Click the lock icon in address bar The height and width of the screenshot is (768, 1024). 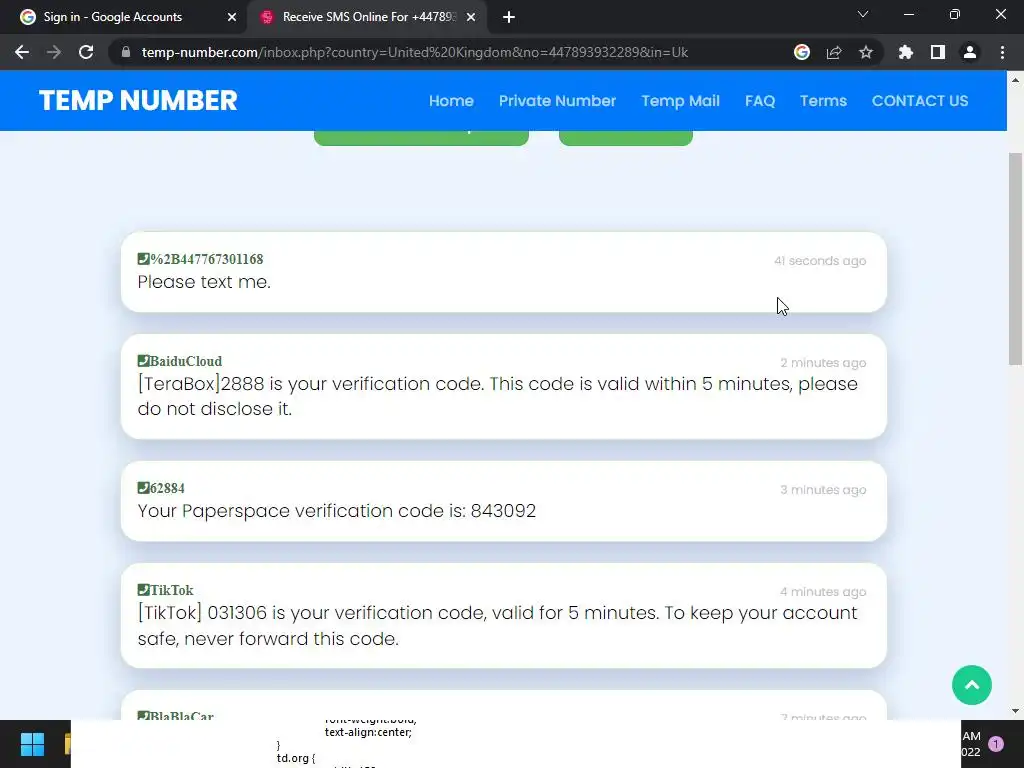click(126, 52)
